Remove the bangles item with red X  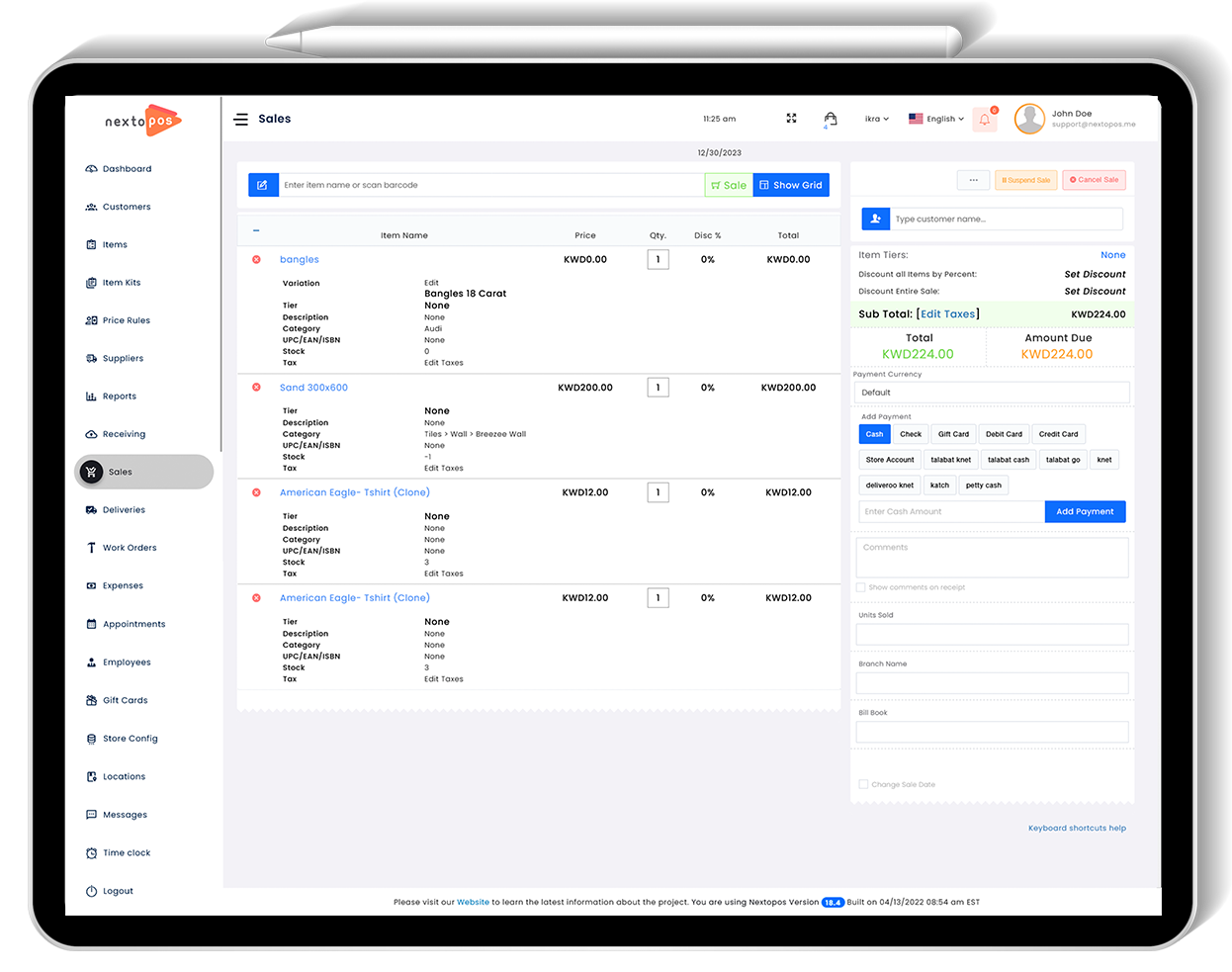pyautogui.click(x=256, y=260)
